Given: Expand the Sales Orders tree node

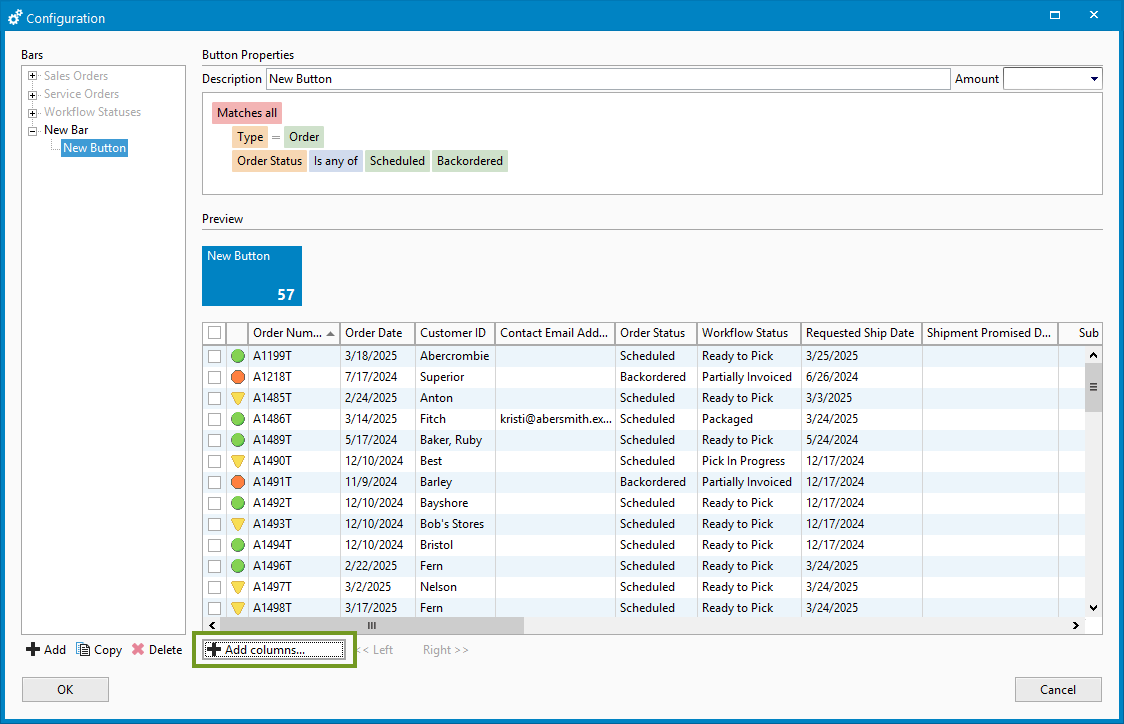Looking at the screenshot, I should pyautogui.click(x=33, y=76).
